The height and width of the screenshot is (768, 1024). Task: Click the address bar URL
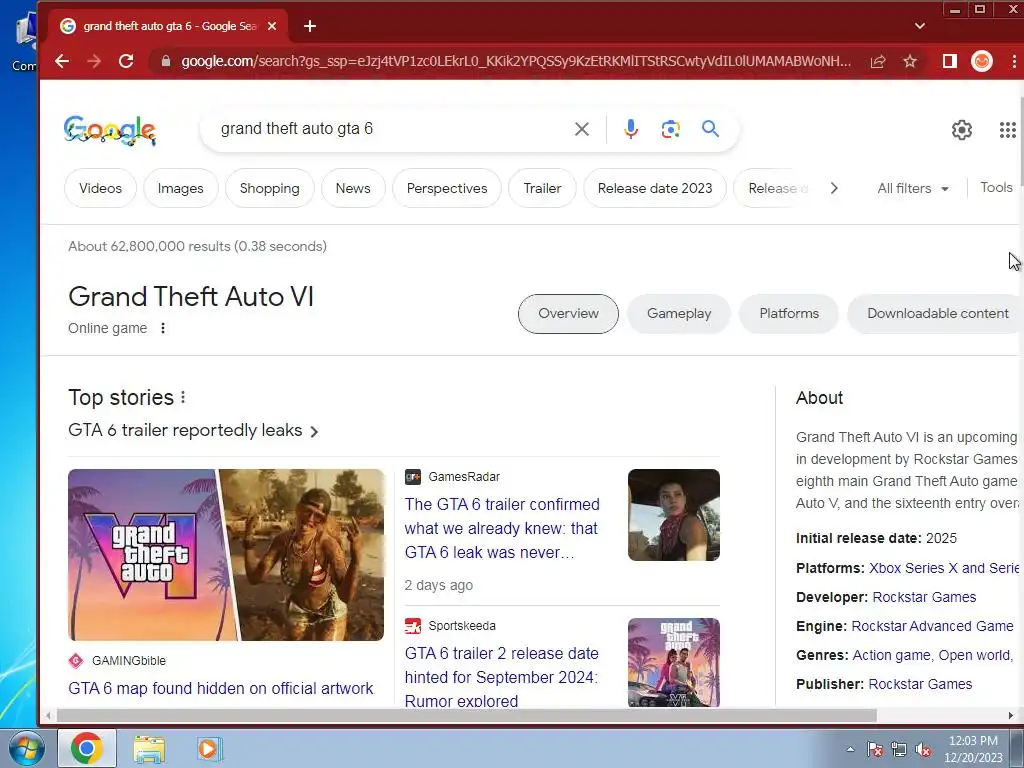pyautogui.click(x=516, y=61)
